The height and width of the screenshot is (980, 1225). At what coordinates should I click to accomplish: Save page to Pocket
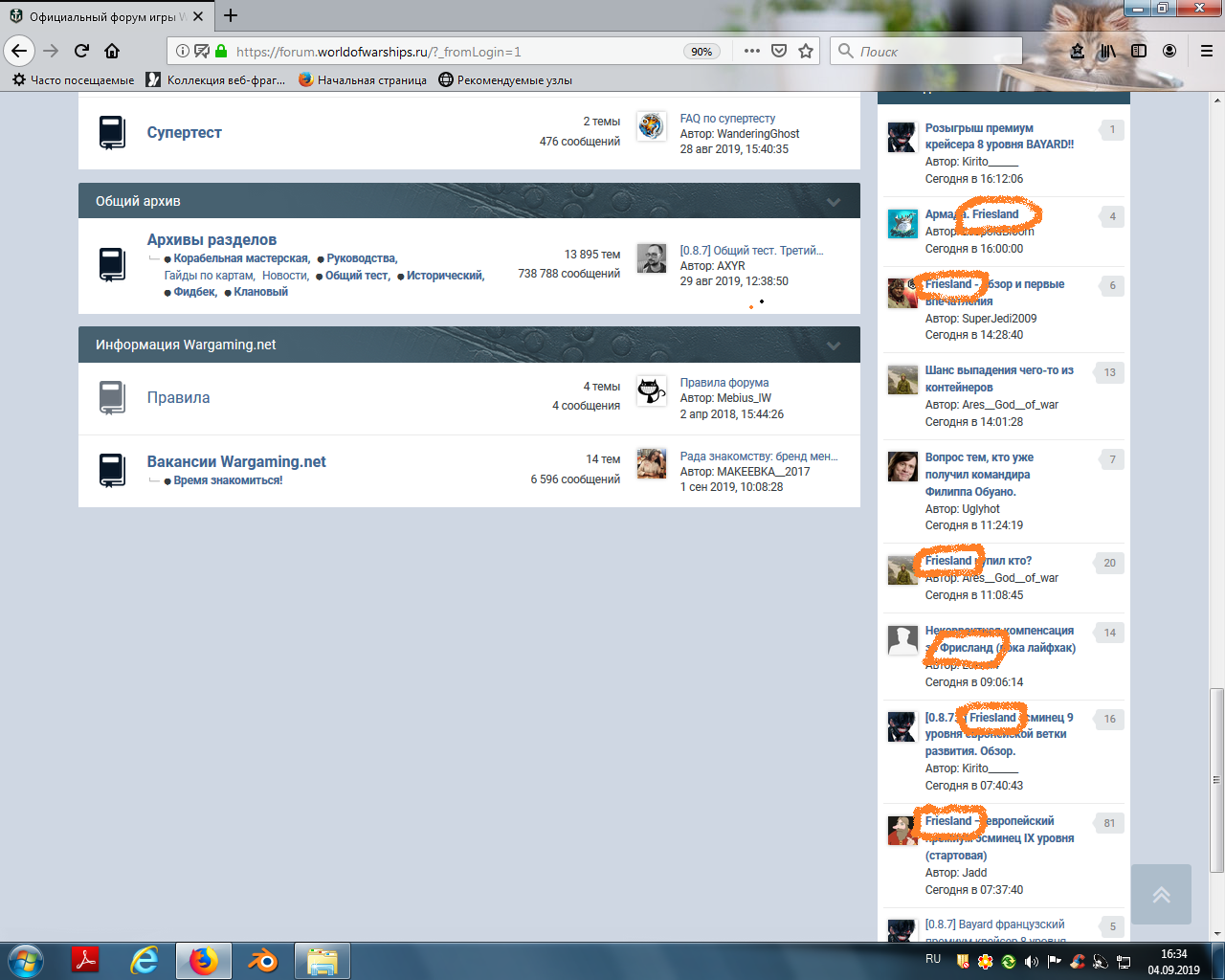pos(779,51)
